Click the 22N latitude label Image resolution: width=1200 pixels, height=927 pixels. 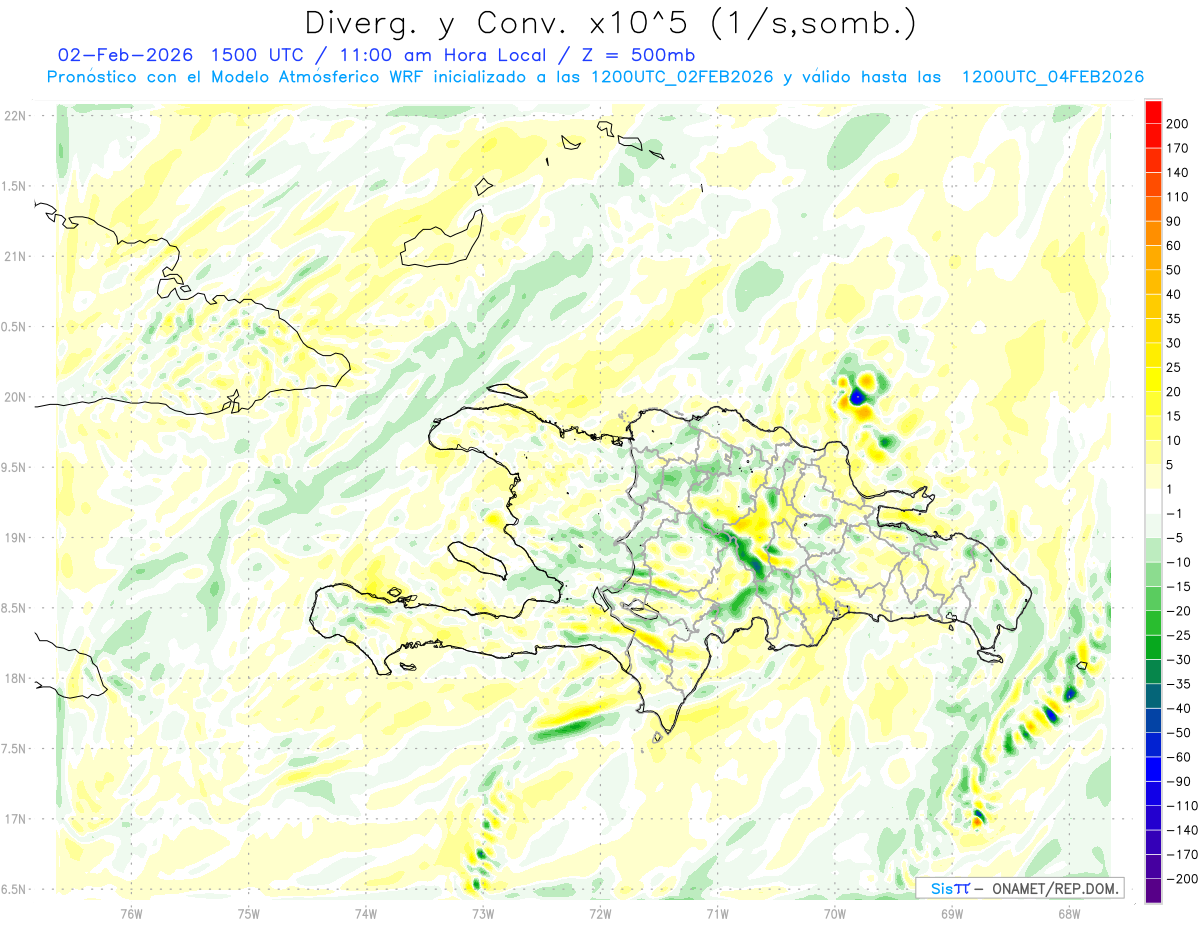(15, 115)
